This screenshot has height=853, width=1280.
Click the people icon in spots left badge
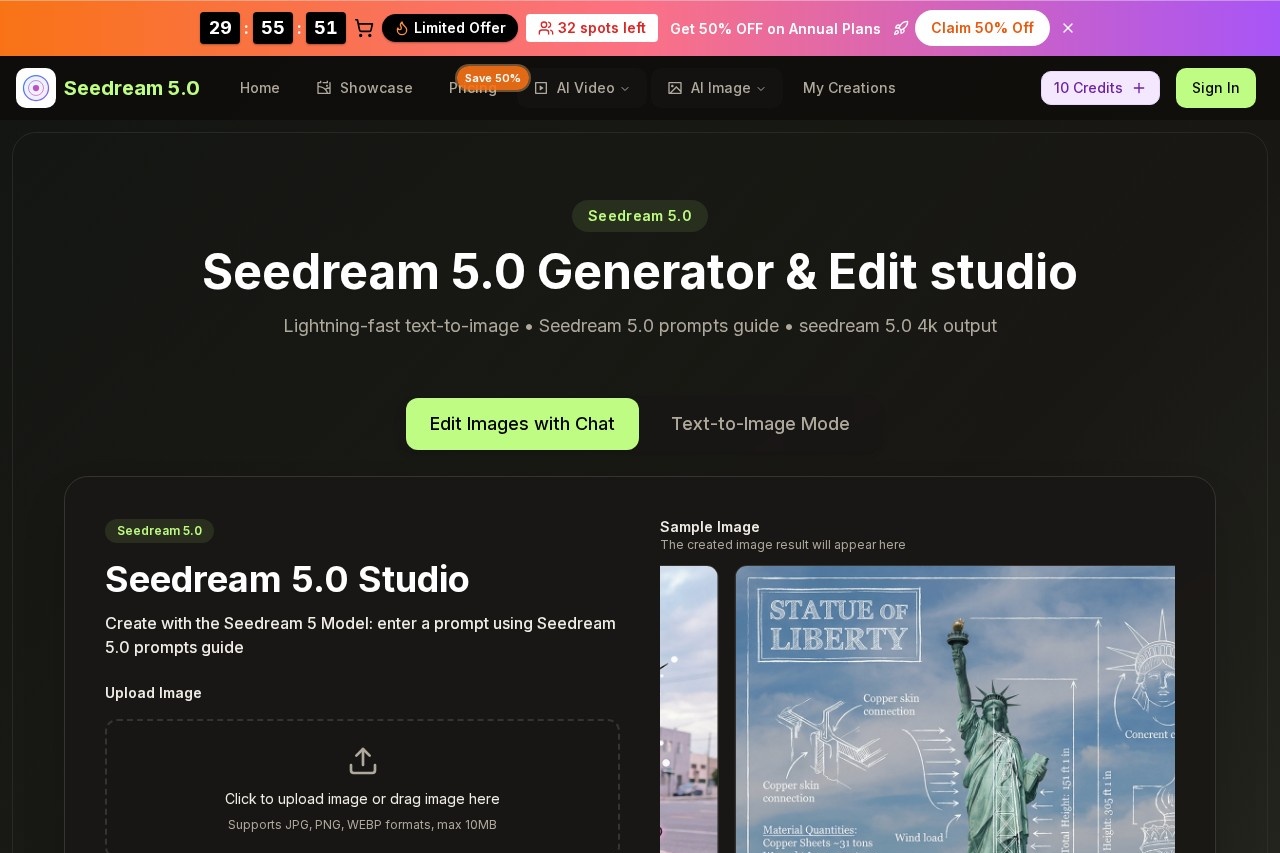coord(546,28)
